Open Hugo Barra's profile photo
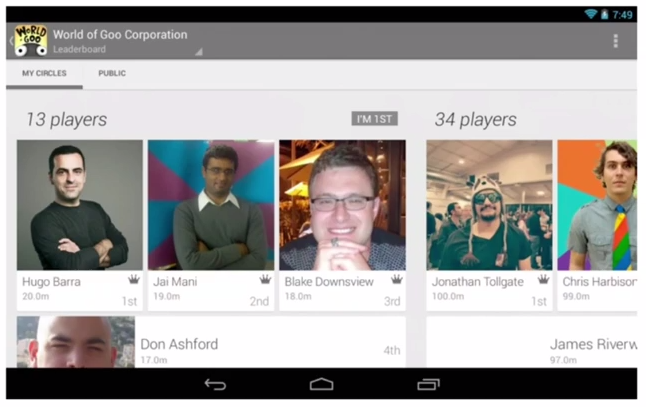 click(x=80, y=205)
